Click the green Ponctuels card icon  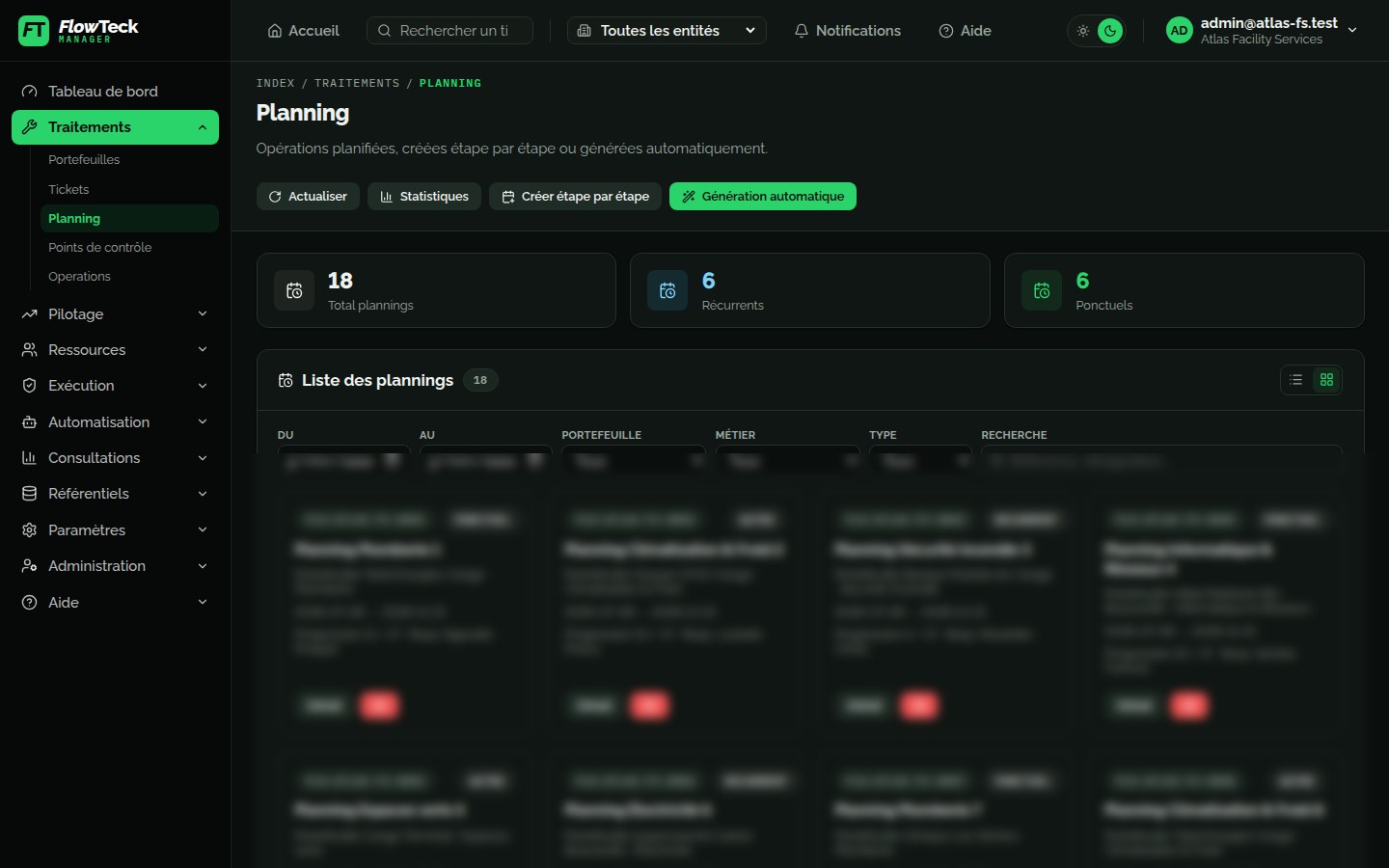(1042, 290)
